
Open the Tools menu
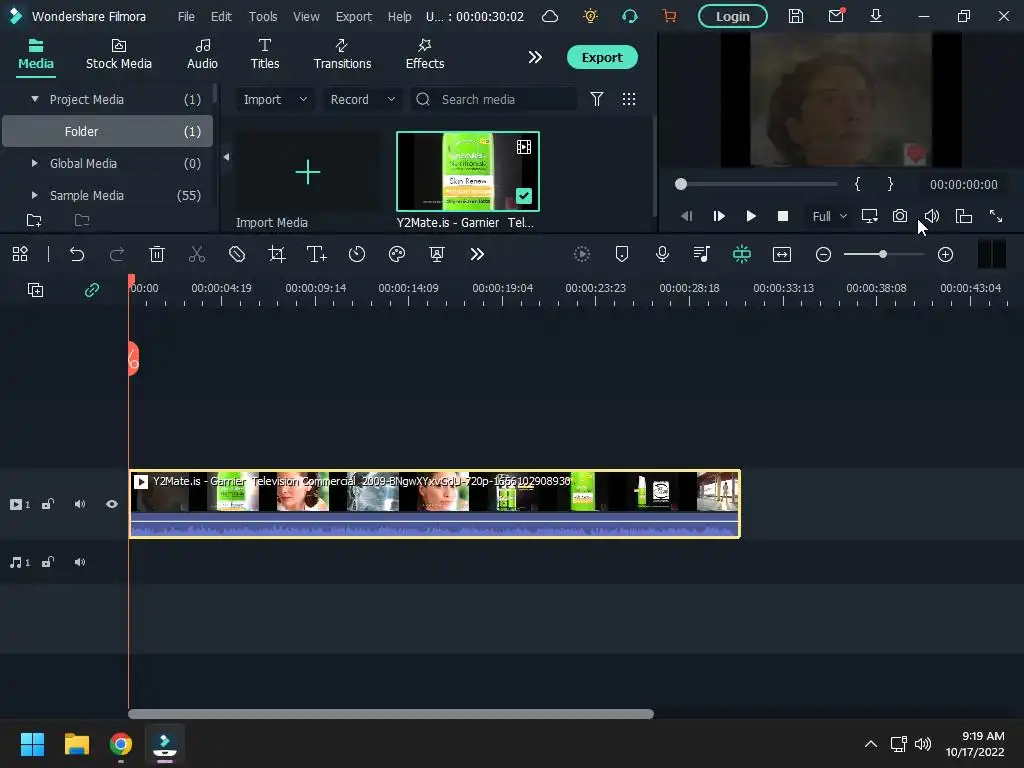(263, 16)
